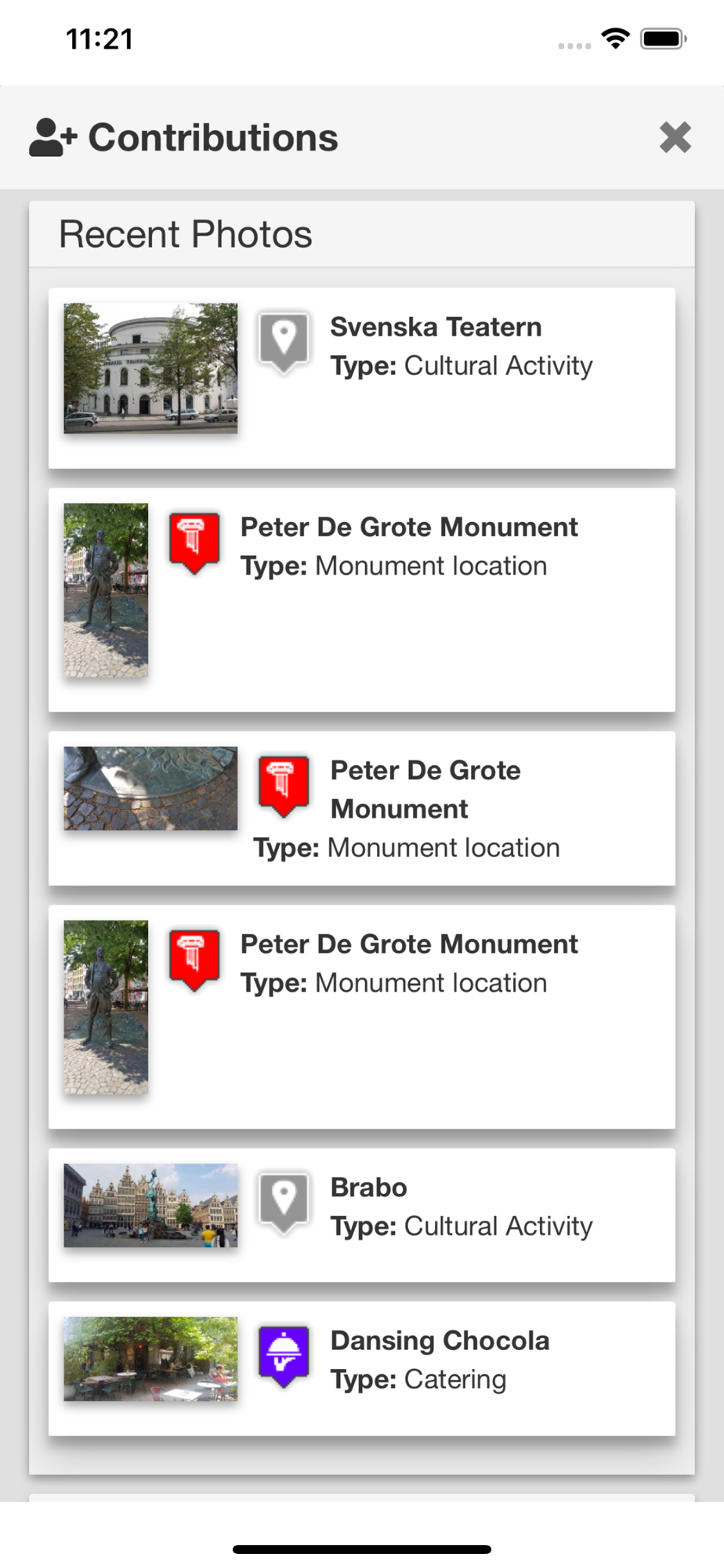
Task: View the first Peter De Grote statue photo
Action: (x=106, y=590)
